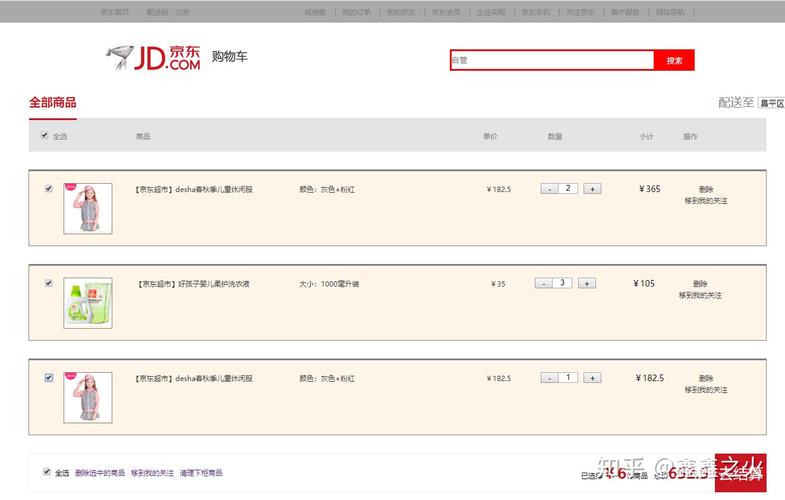Open the girl clothing thumbnail in the quantity 2 row
The width and height of the screenshot is (785, 500).
tap(88, 208)
